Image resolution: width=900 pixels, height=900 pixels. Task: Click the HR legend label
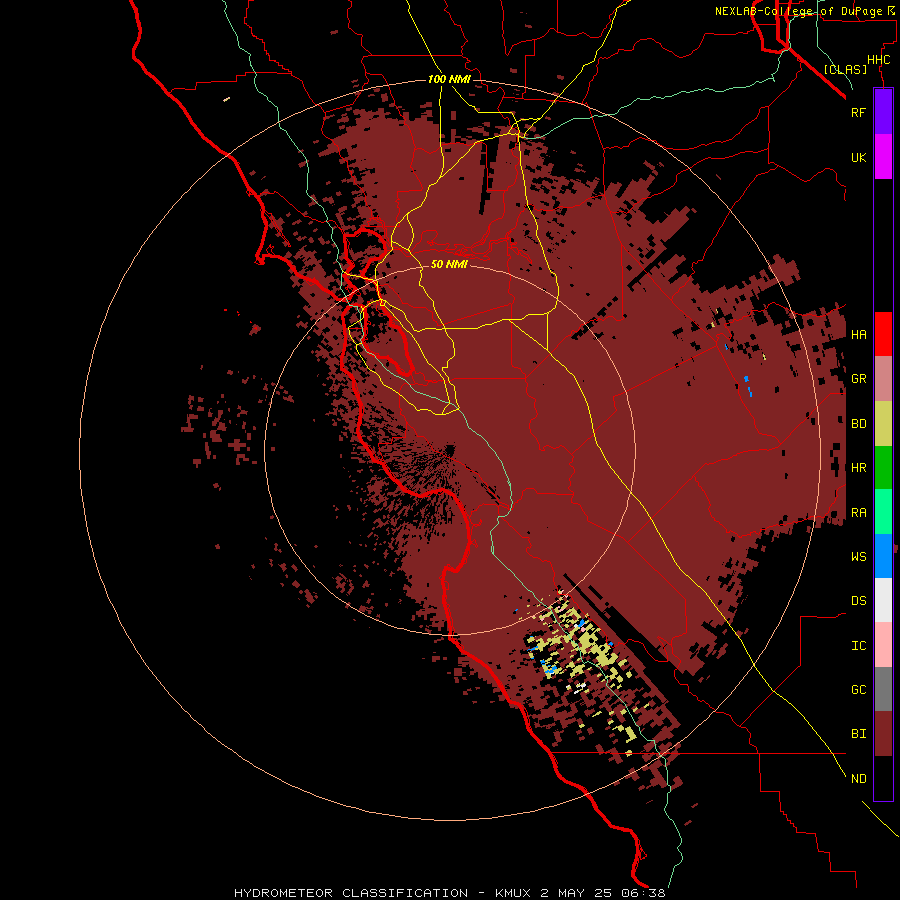[x=858, y=468]
